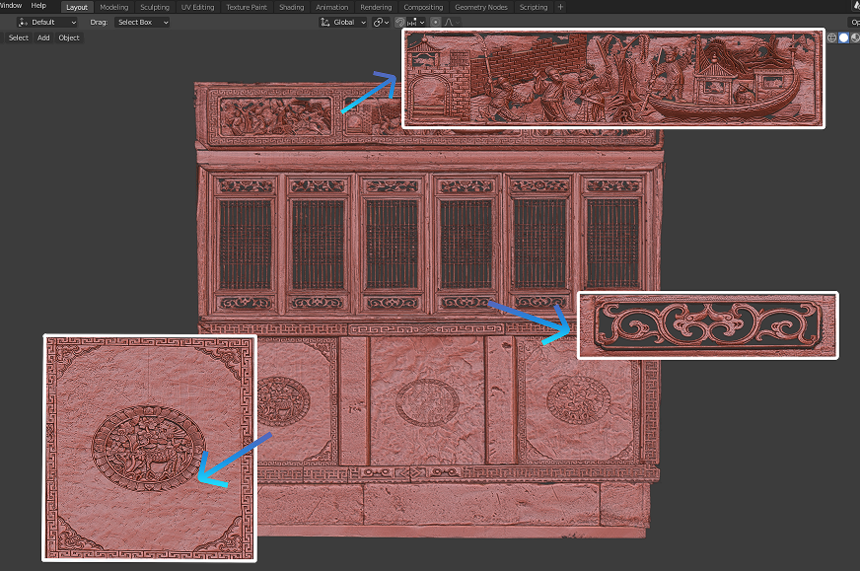Viewport: 860px width, 571px height.
Task: Open the snapping options dropdown
Action: point(416,22)
